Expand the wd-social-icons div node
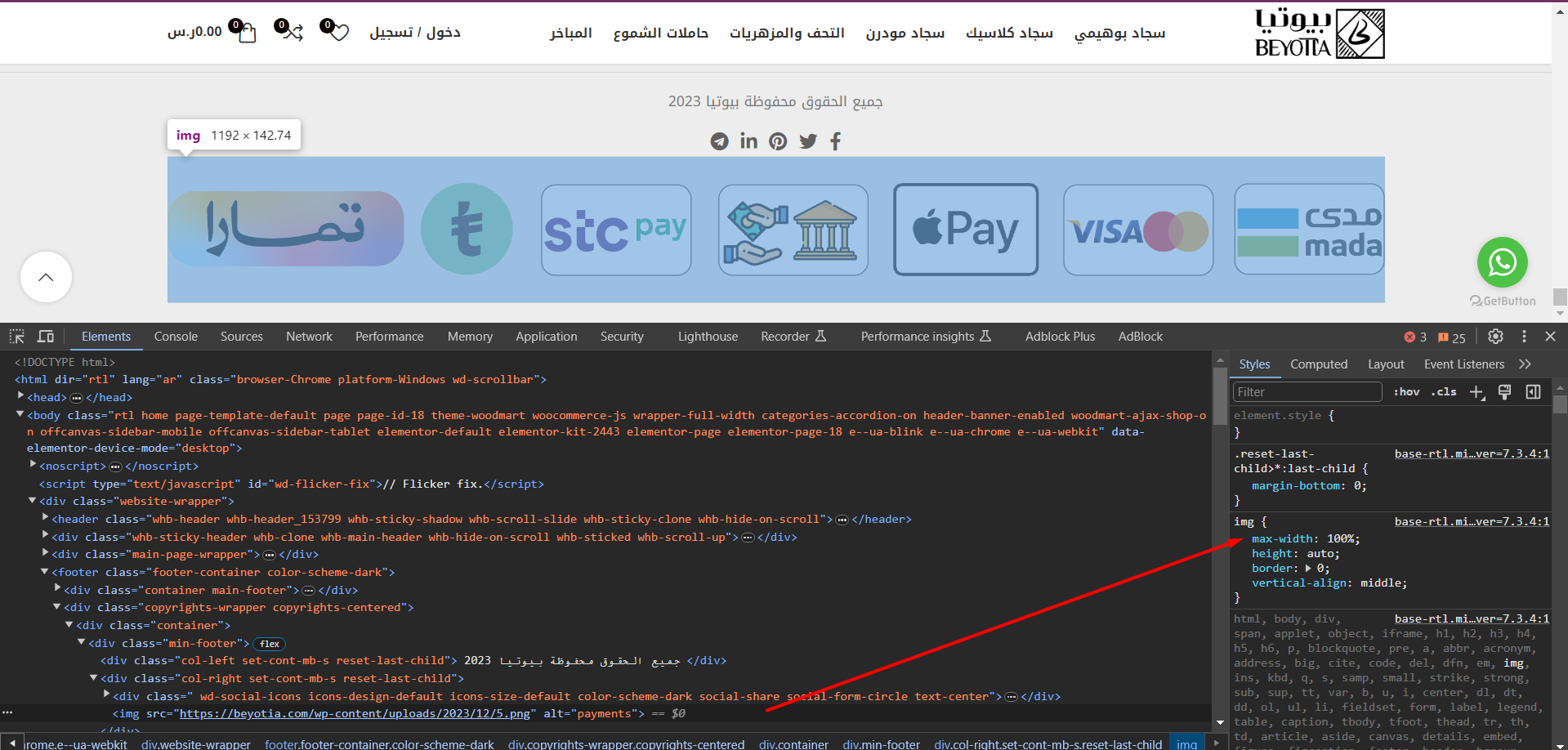The image size is (1568, 750). pos(107,696)
